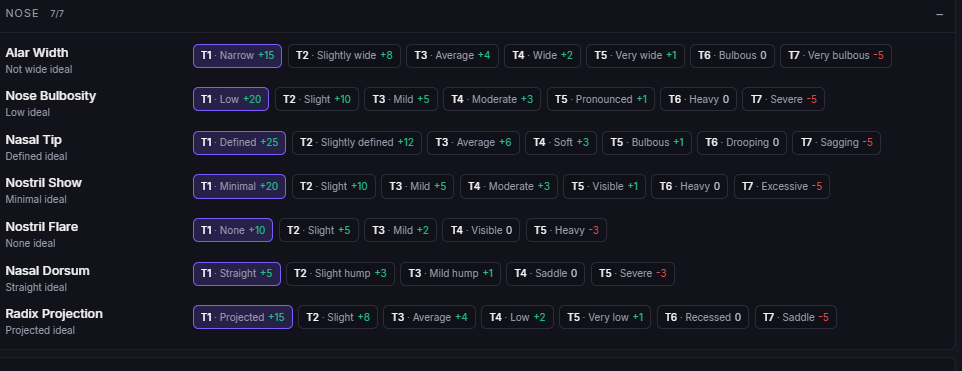Pick T4 Moderate for Nose Bulbosity
Viewport: 962px width, 371px height.
coord(492,99)
